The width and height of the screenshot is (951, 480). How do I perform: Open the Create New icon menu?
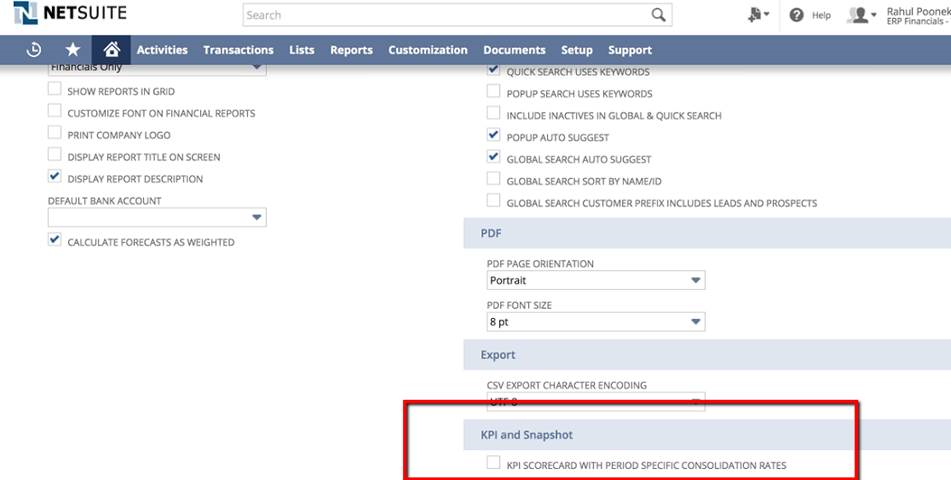[x=757, y=15]
